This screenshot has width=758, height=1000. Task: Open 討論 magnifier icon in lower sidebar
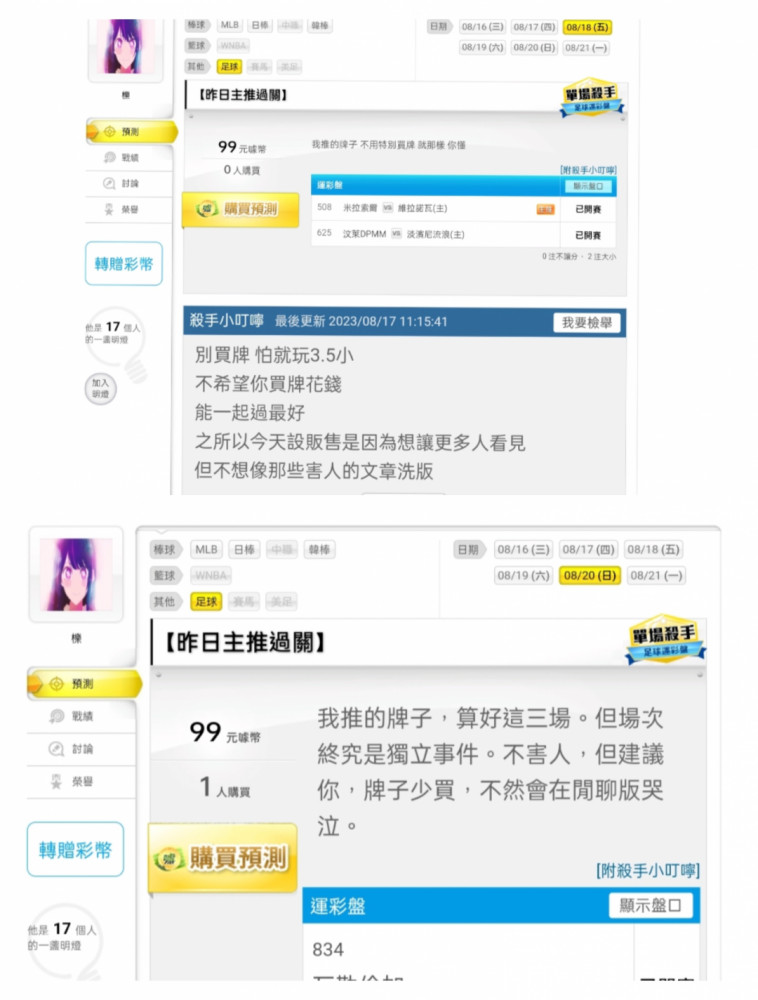[x=56, y=749]
